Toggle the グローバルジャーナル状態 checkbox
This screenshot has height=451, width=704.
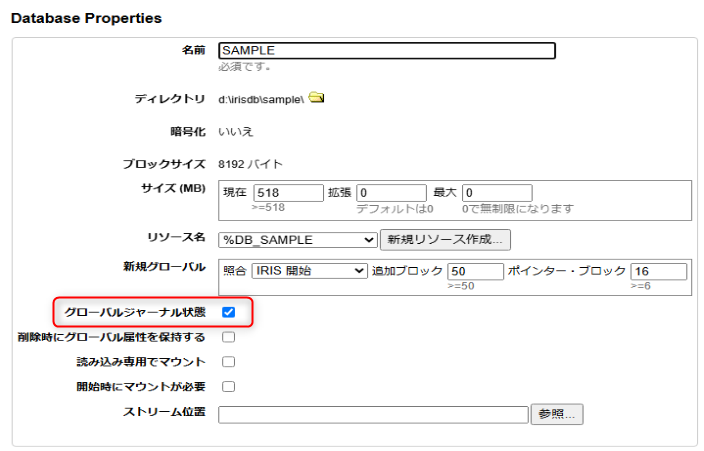[228, 312]
